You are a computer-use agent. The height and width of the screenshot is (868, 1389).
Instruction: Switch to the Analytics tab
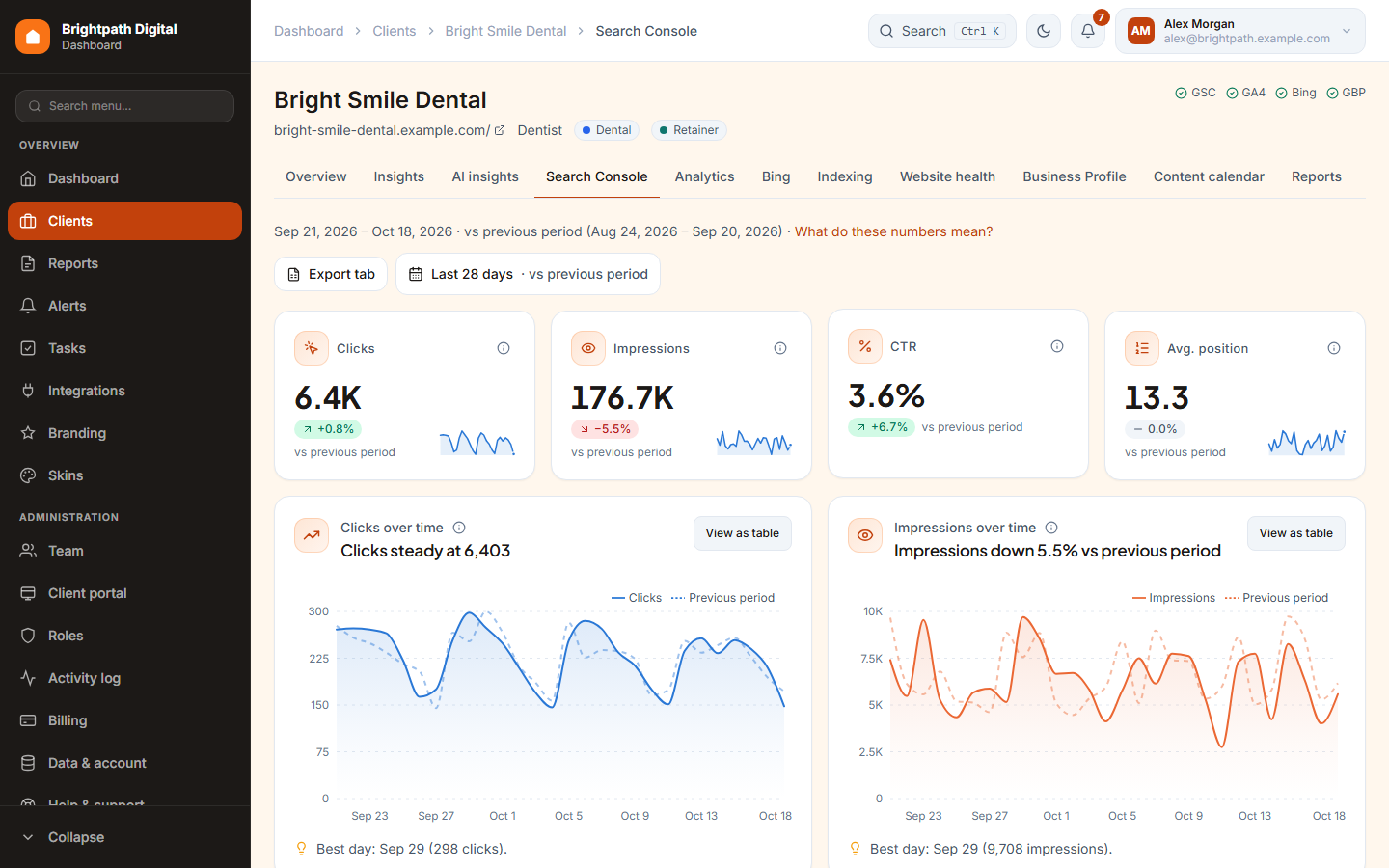click(x=704, y=176)
